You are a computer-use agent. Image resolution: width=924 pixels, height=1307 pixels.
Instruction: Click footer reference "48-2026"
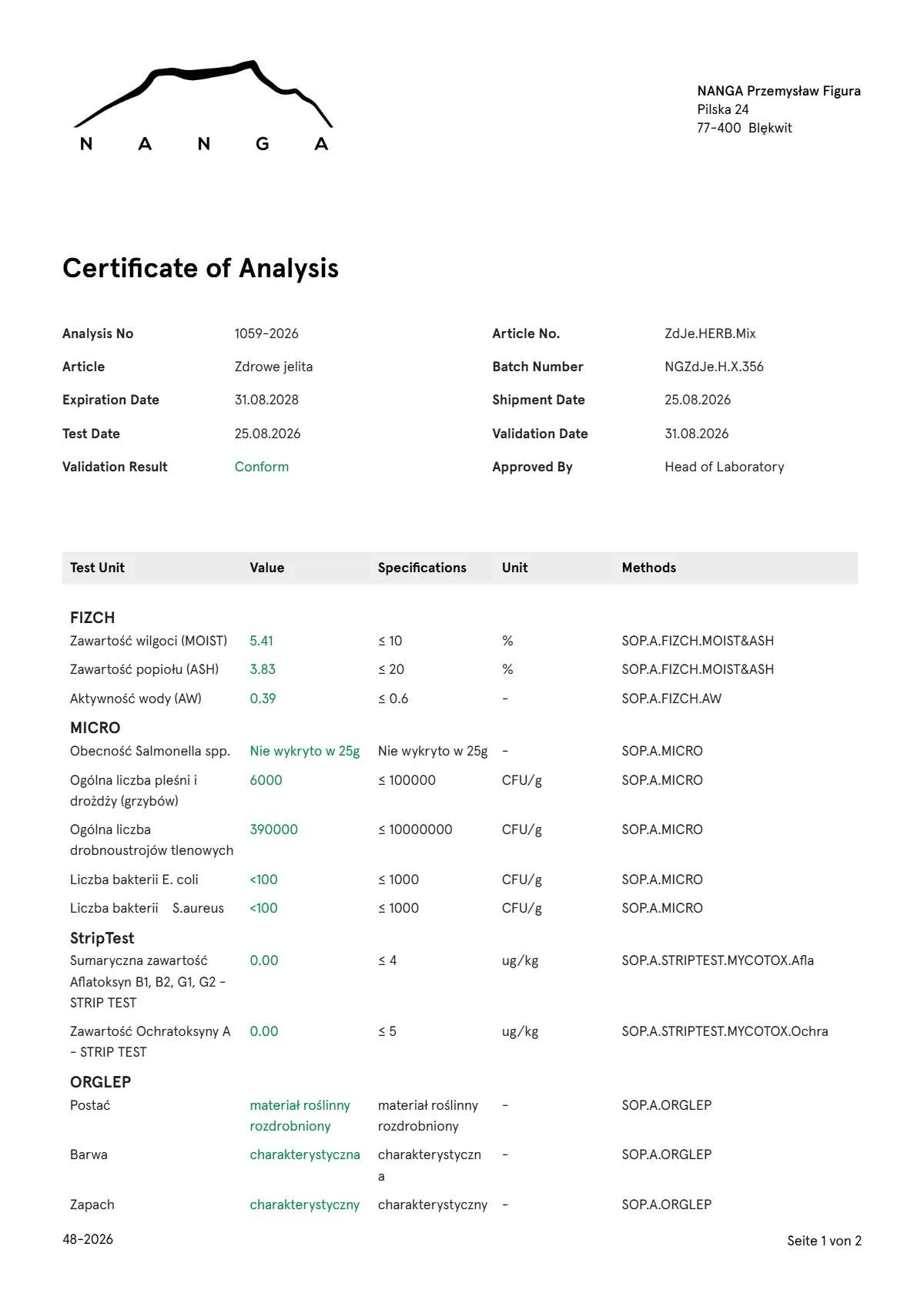tap(88, 1239)
